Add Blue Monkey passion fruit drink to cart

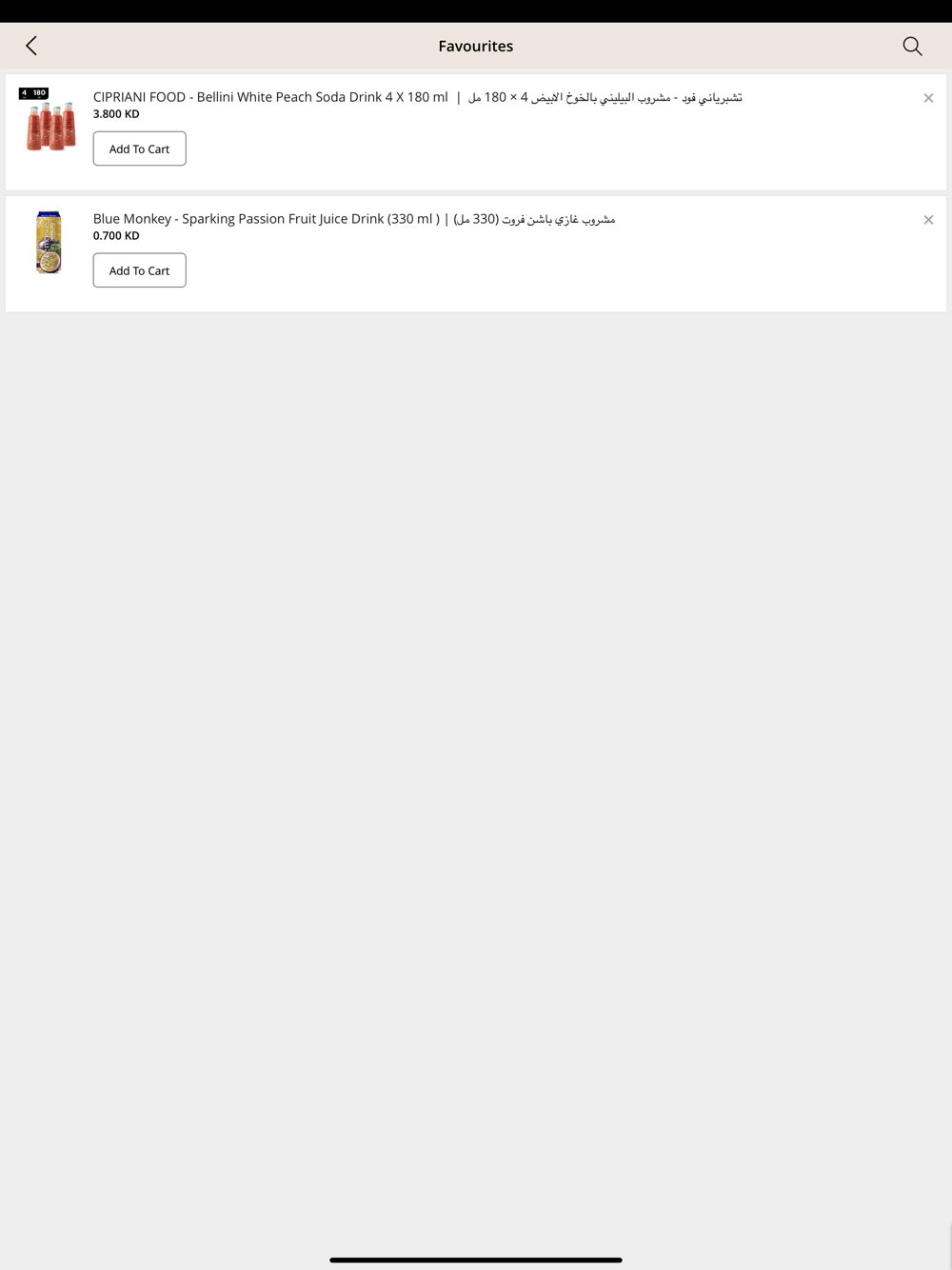pos(139,270)
